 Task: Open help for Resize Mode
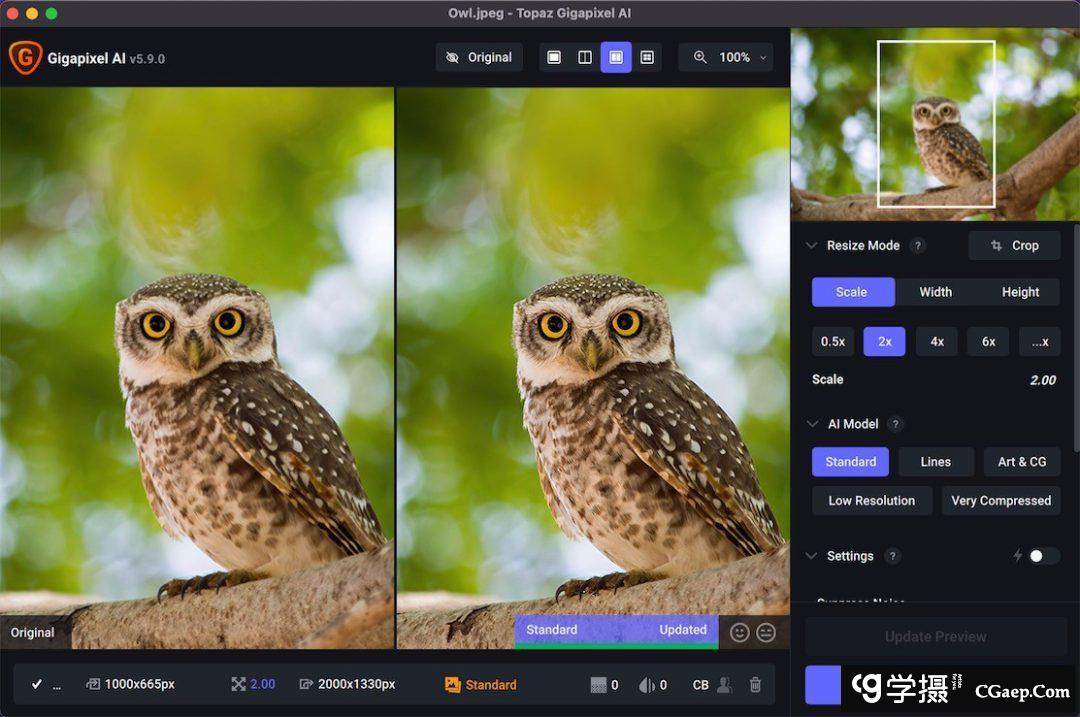click(917, 246)
